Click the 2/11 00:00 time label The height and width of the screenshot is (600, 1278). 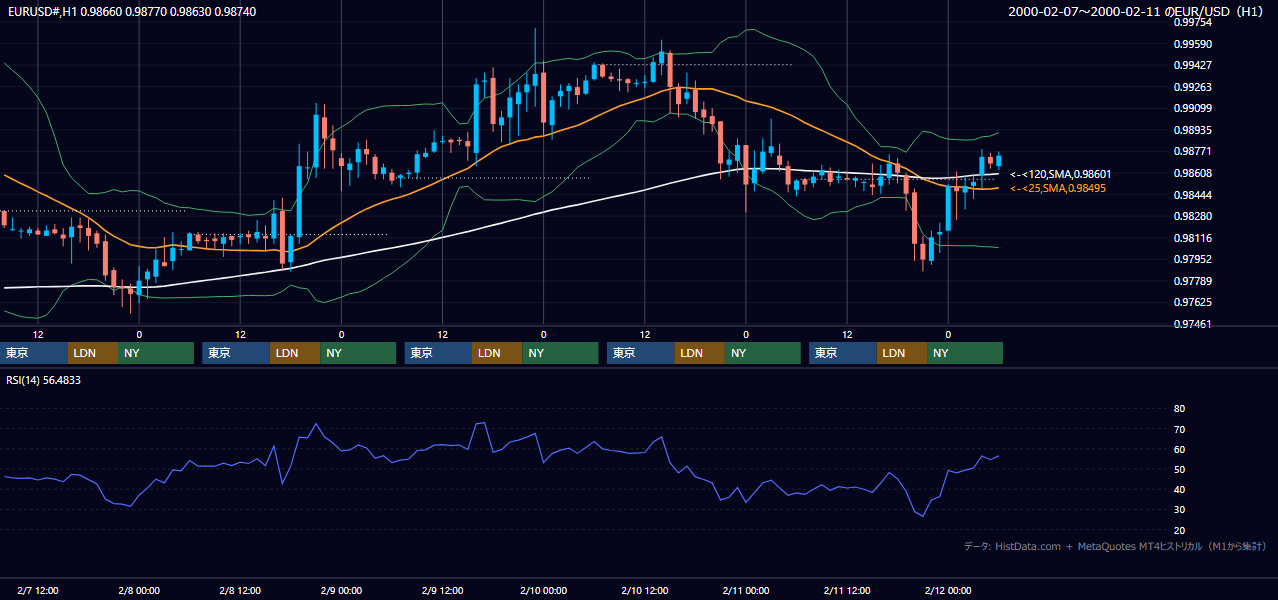pyautogui.click(x=745, y=591)
